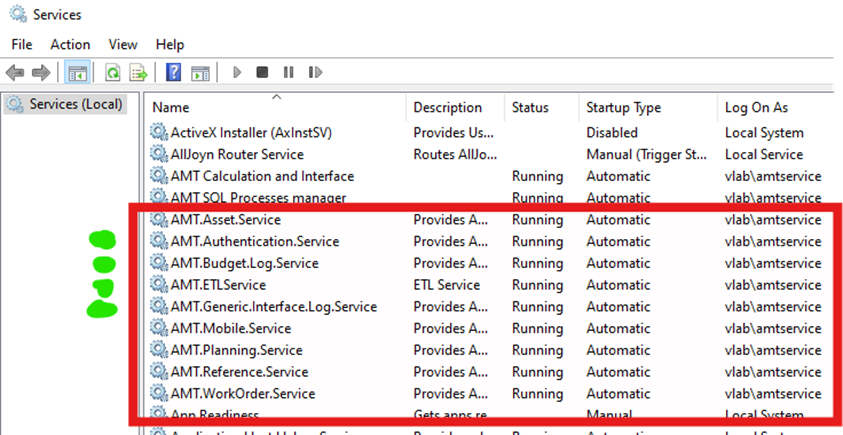Toggle the Show/Hide Action Pane icon
This screenshot has width=843, height=435.
pos(200,73)
